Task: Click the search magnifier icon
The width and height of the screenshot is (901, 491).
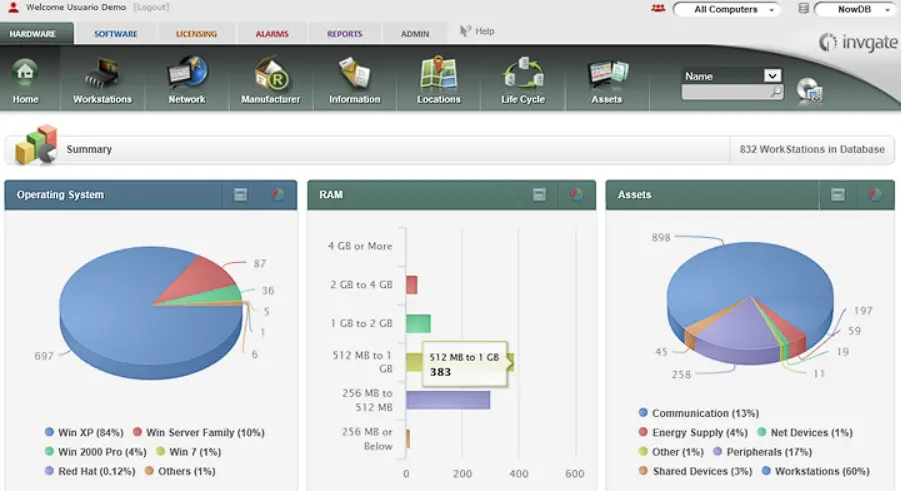Action: pos(775,92)
